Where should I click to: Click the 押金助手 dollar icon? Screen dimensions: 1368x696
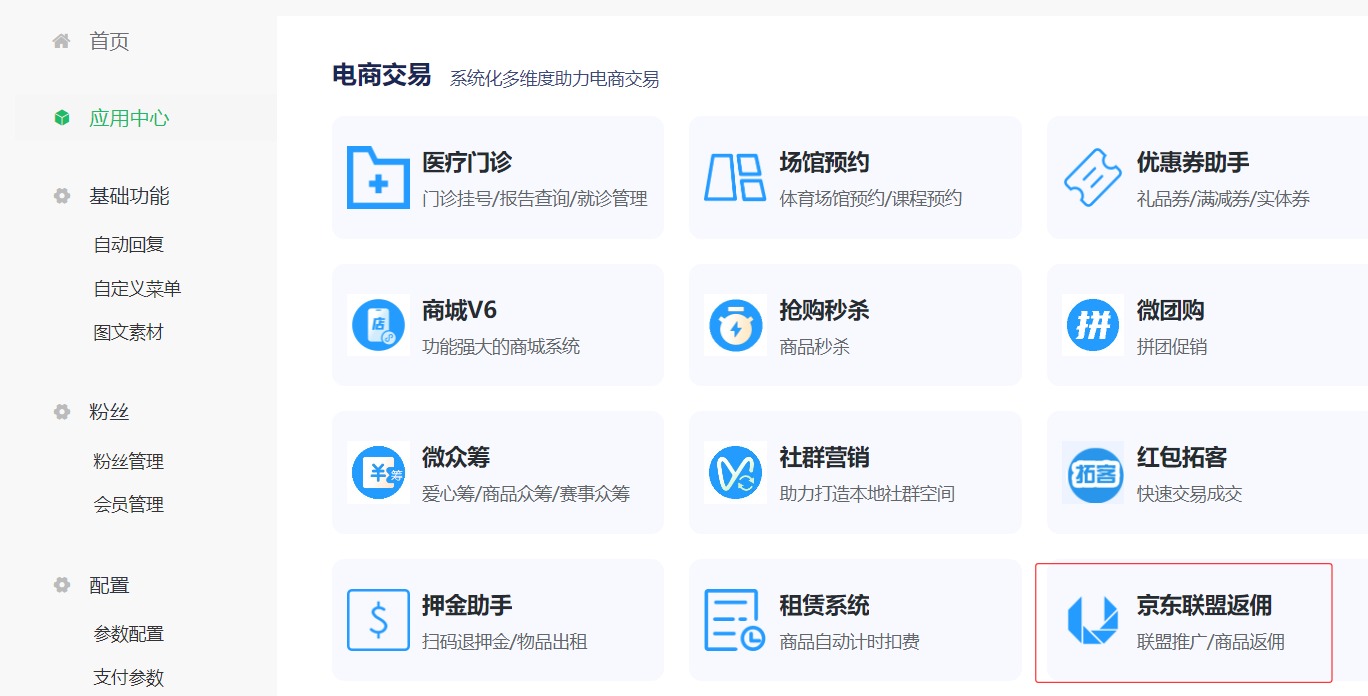[x=378, y=620]
